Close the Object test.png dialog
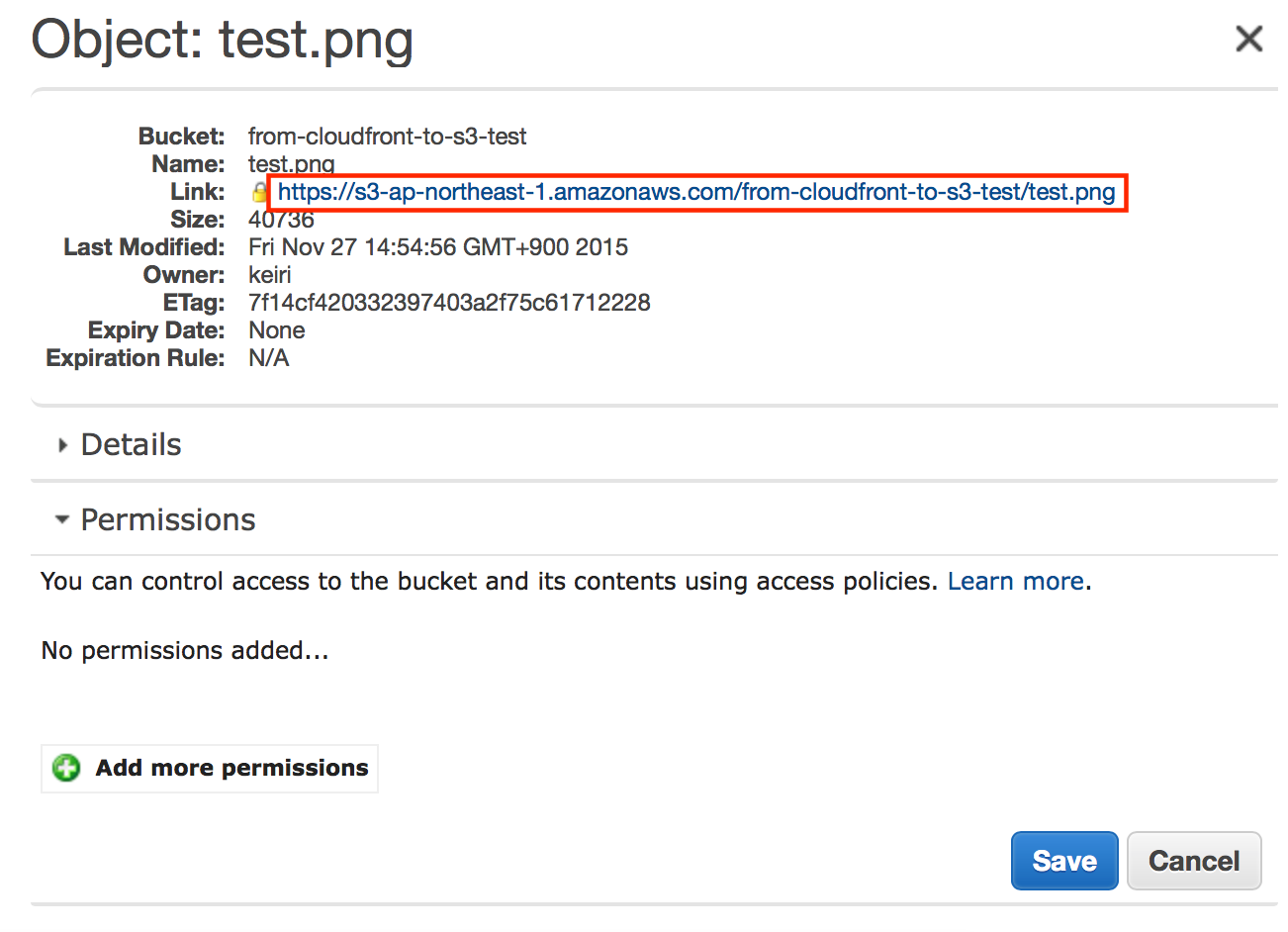The image size is (1288, 932). click(1248, 39)
